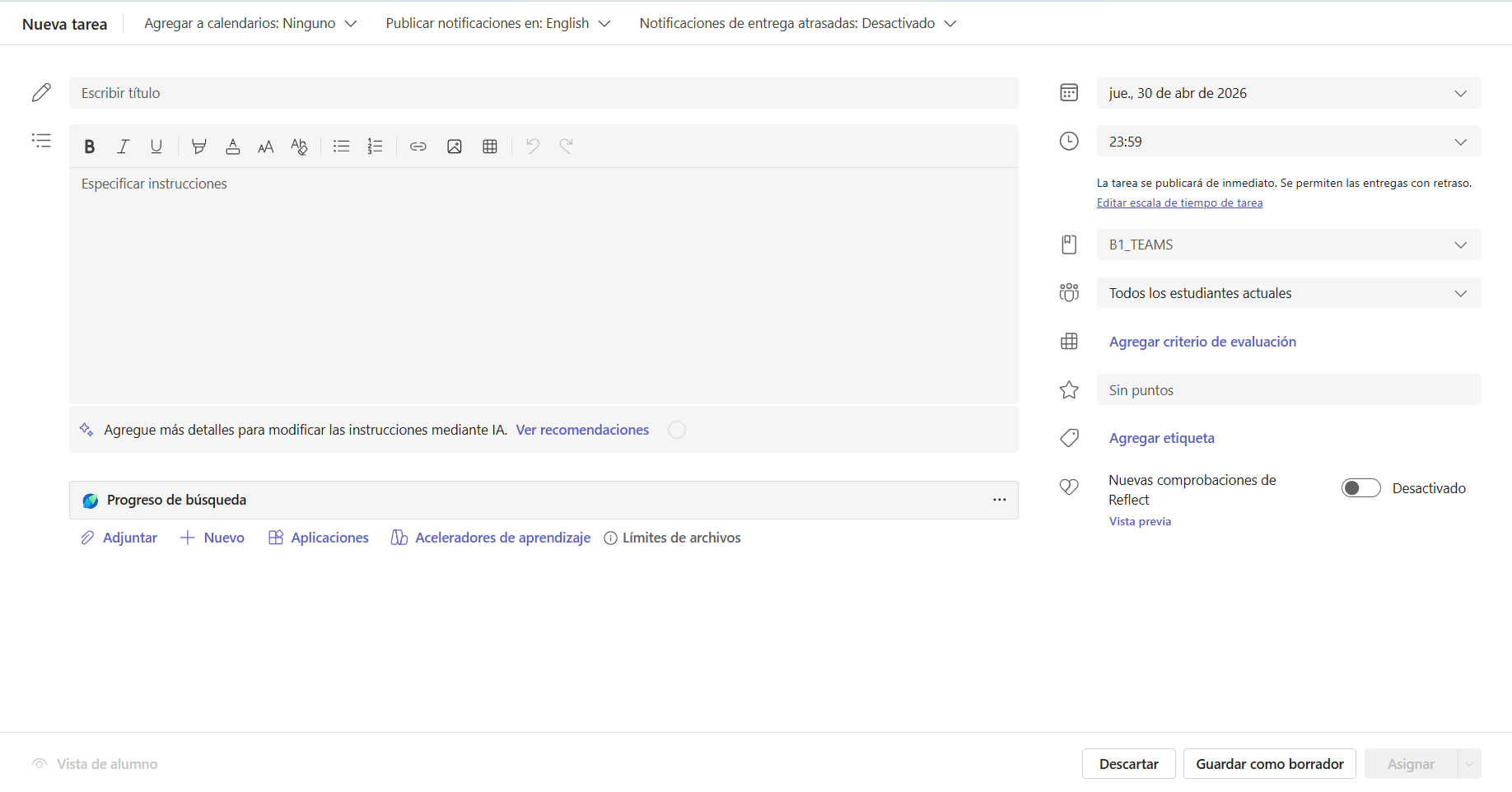Screen dimensions: 1512x792
Task: Click the star icon next to points
Action: click(x=1069, y=389)
